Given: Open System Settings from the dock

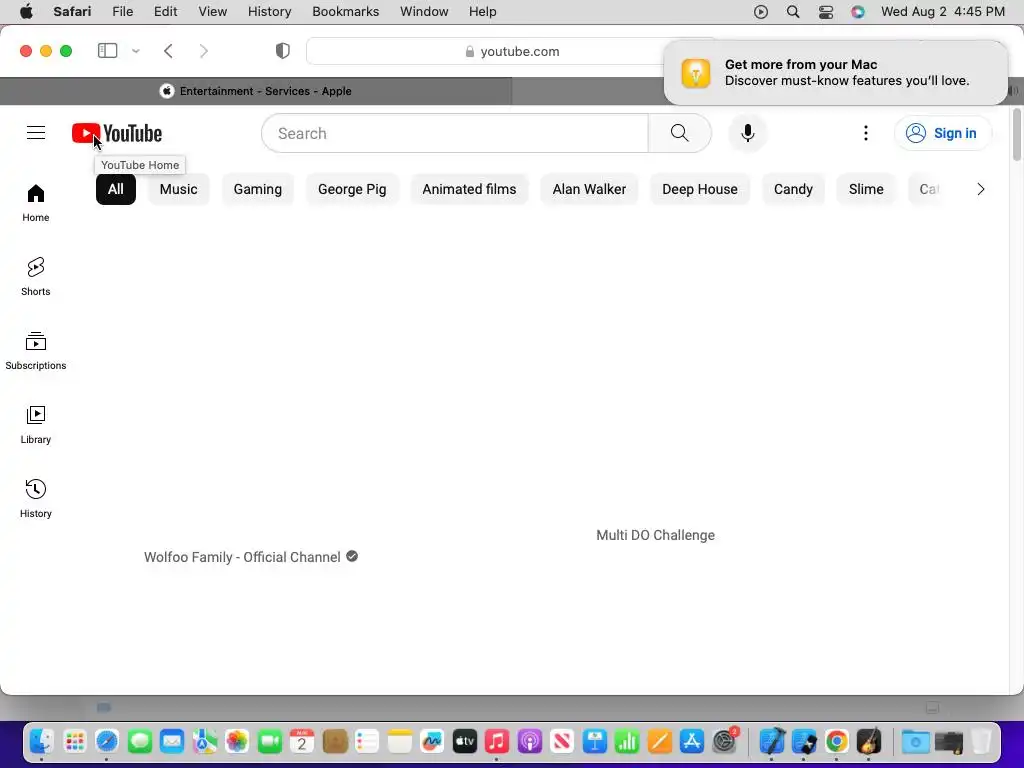Looking at the screenshot, I should [x=725, y=742].
